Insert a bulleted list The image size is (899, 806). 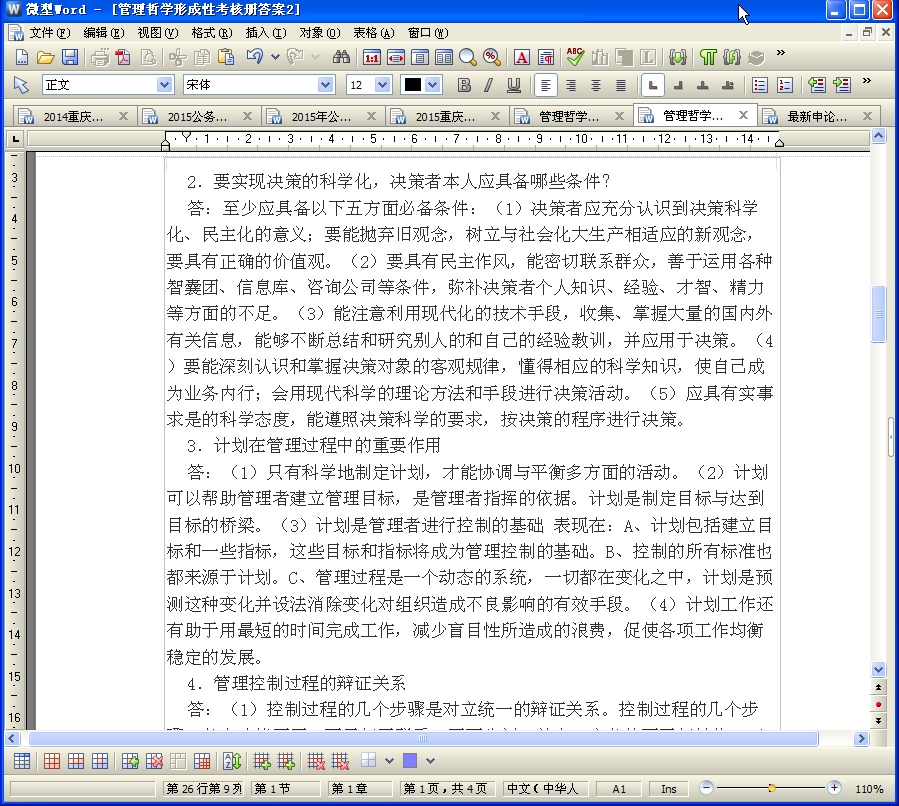(x=760, y=85)
